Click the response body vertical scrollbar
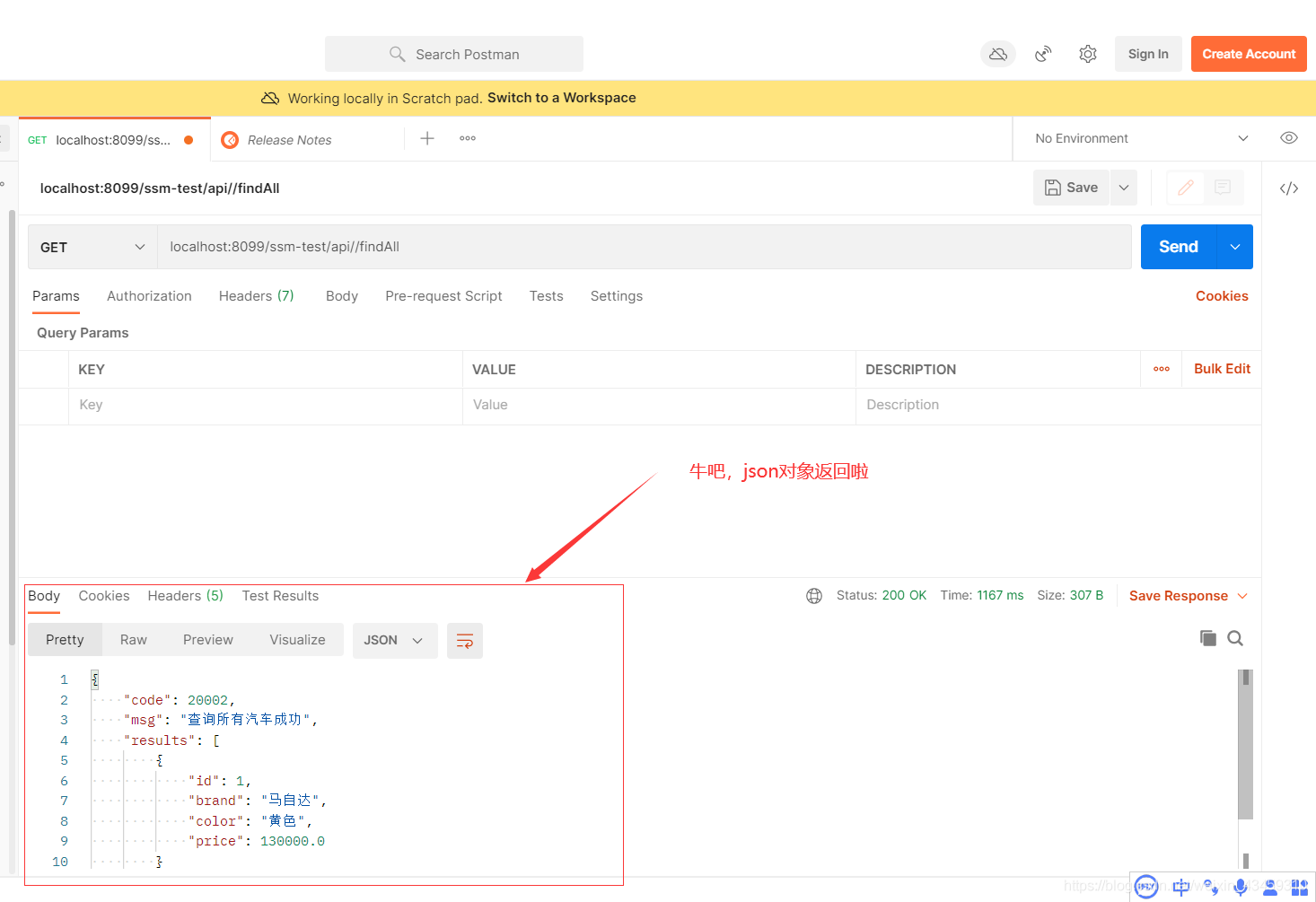This screenshot has height=902, width=1316. (x=1245, y=744)
